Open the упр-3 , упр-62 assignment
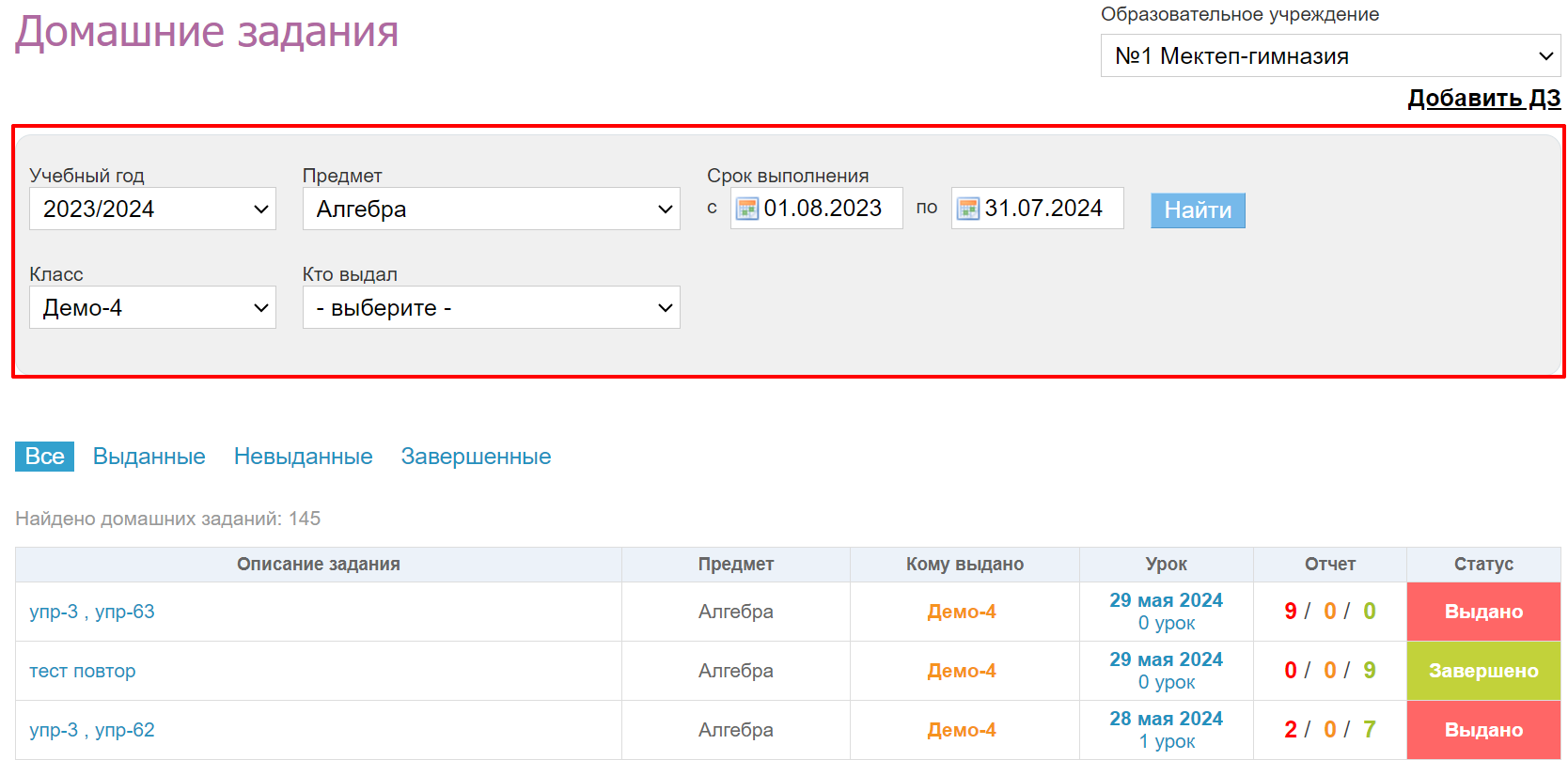The width and height of the screenshot is (1568, 760). click(92, 730)
